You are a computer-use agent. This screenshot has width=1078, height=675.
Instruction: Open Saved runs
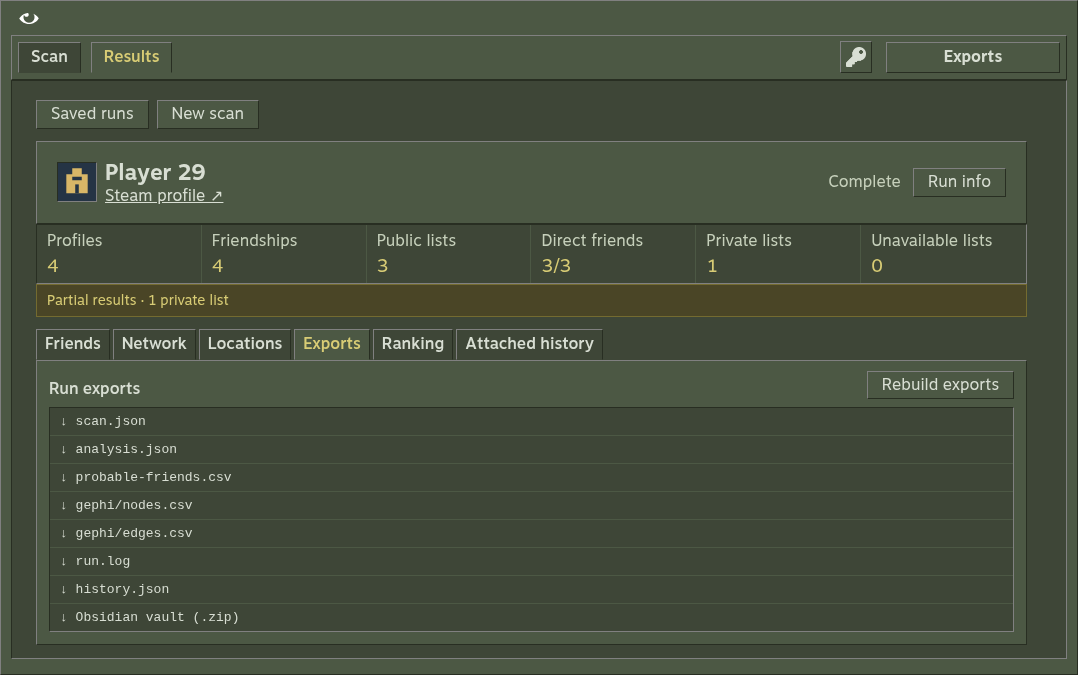tap(92, 114)
